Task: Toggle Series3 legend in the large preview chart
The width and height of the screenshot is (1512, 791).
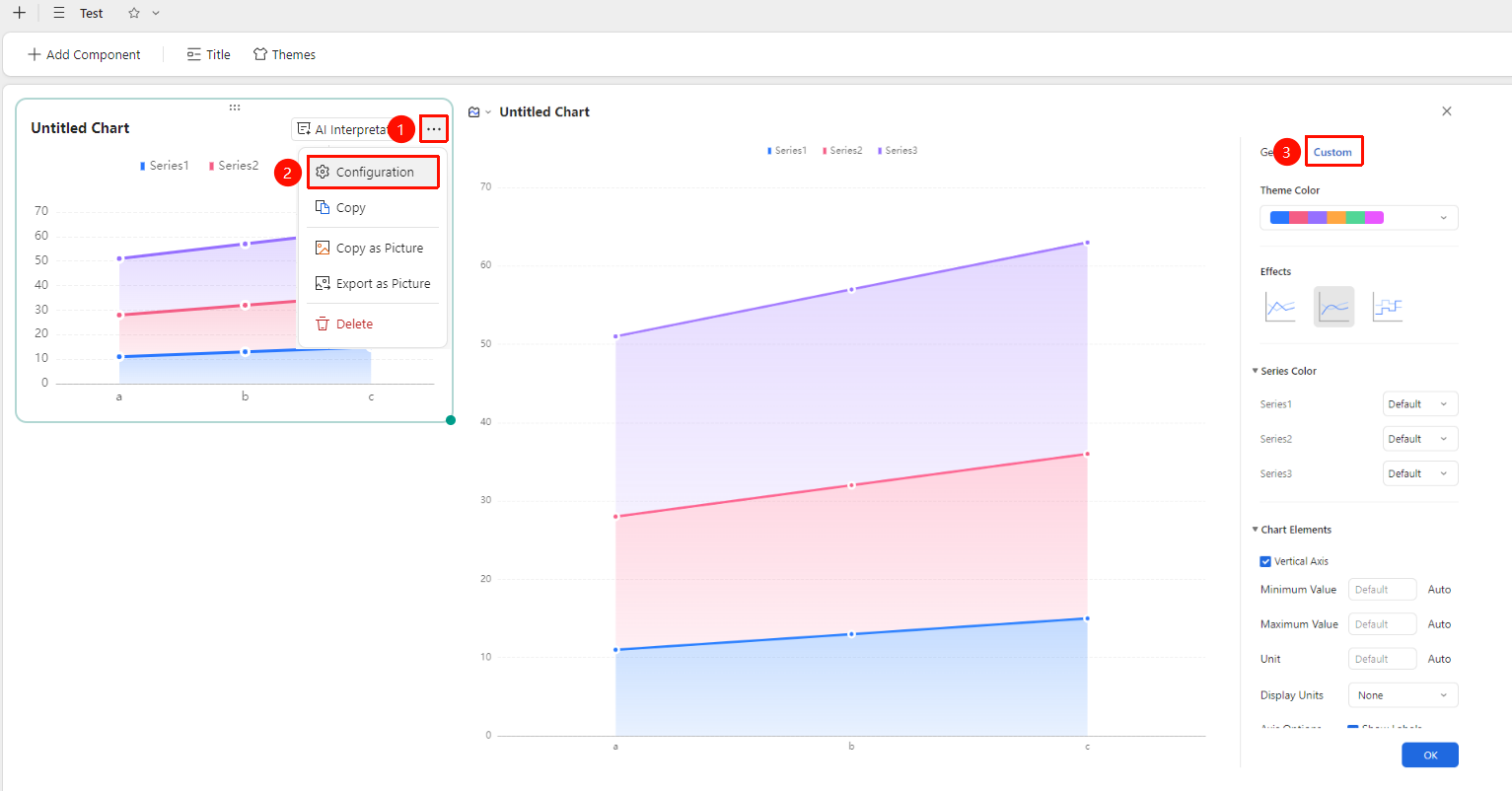Action: (x=898, y=151)
